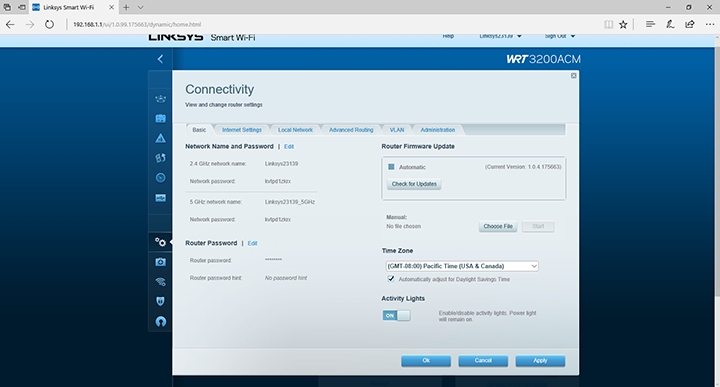Switch to the Local Network tab
Image resolution: width=720 pixels, height=387 pixels.
295,130
